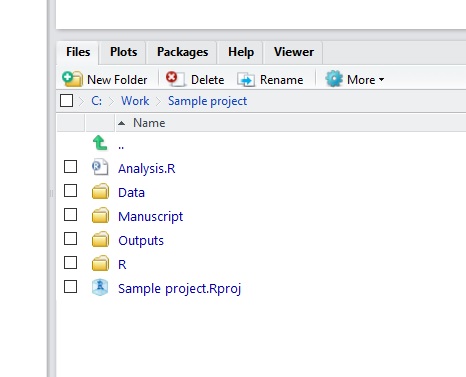
Task: Click the Data folder icon
Action: click(100, 191)
